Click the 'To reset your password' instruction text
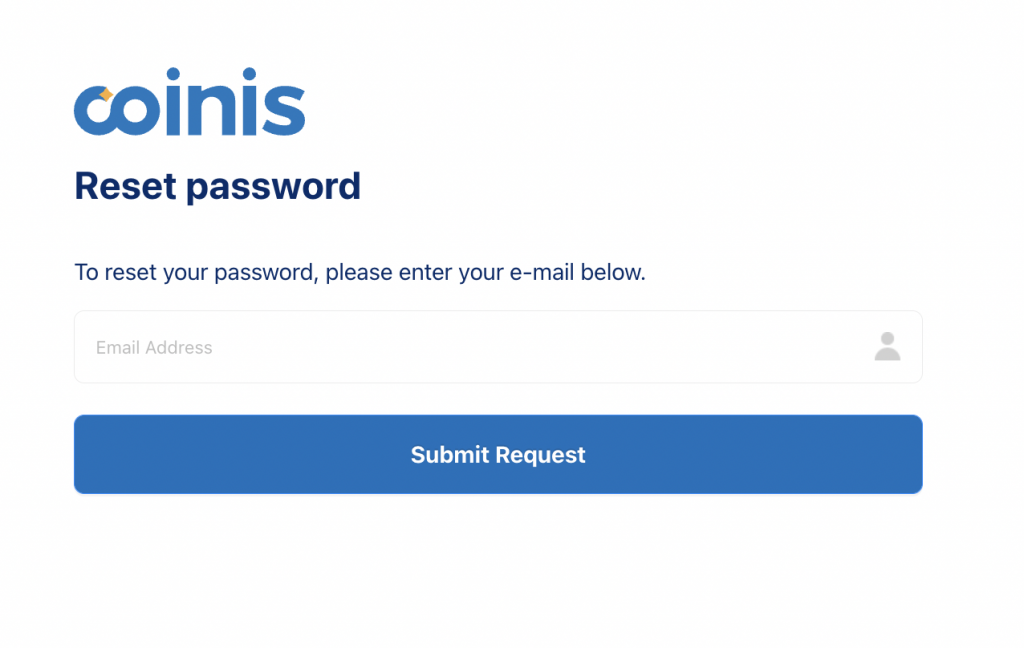 pyautogui.click(x=360, y=272)
